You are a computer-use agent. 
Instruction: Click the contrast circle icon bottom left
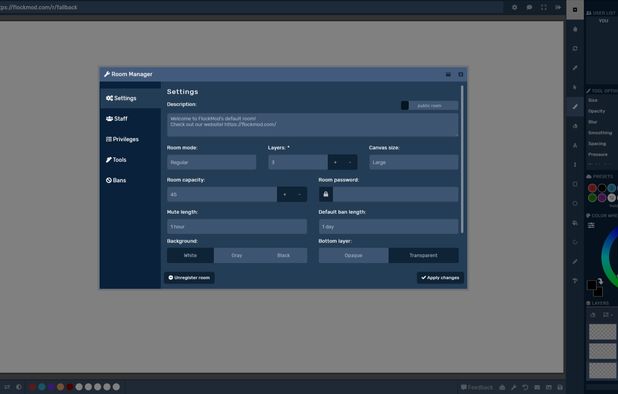pos(19,387)
